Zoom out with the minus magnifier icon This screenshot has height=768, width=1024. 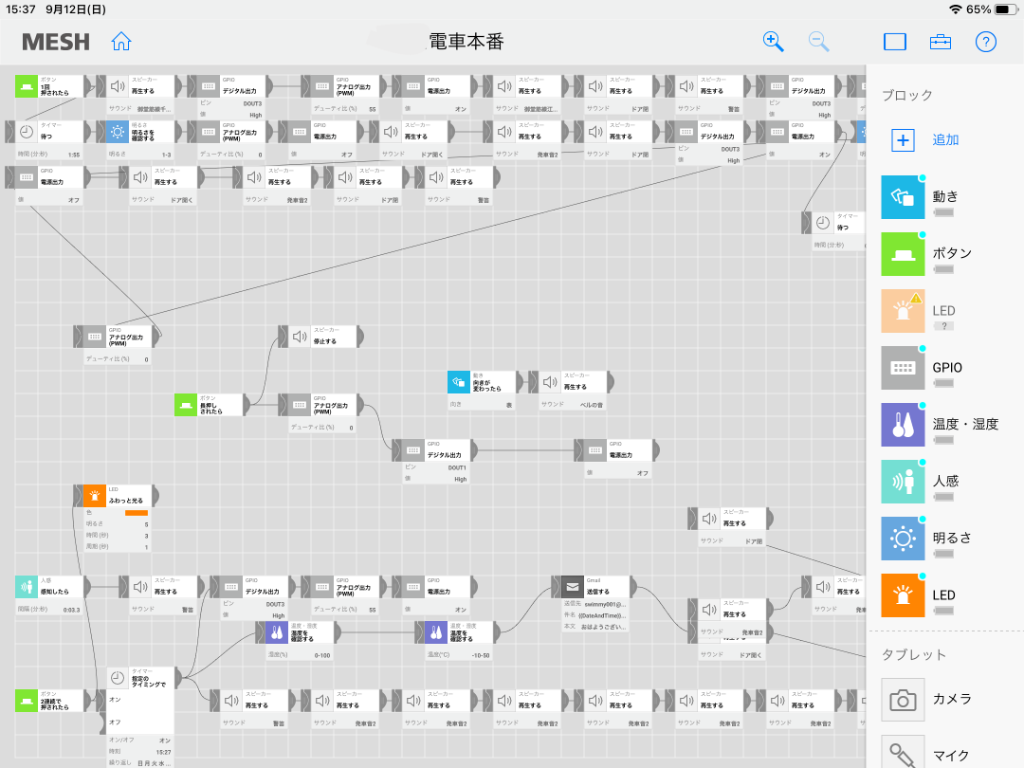tap(818, 42)
